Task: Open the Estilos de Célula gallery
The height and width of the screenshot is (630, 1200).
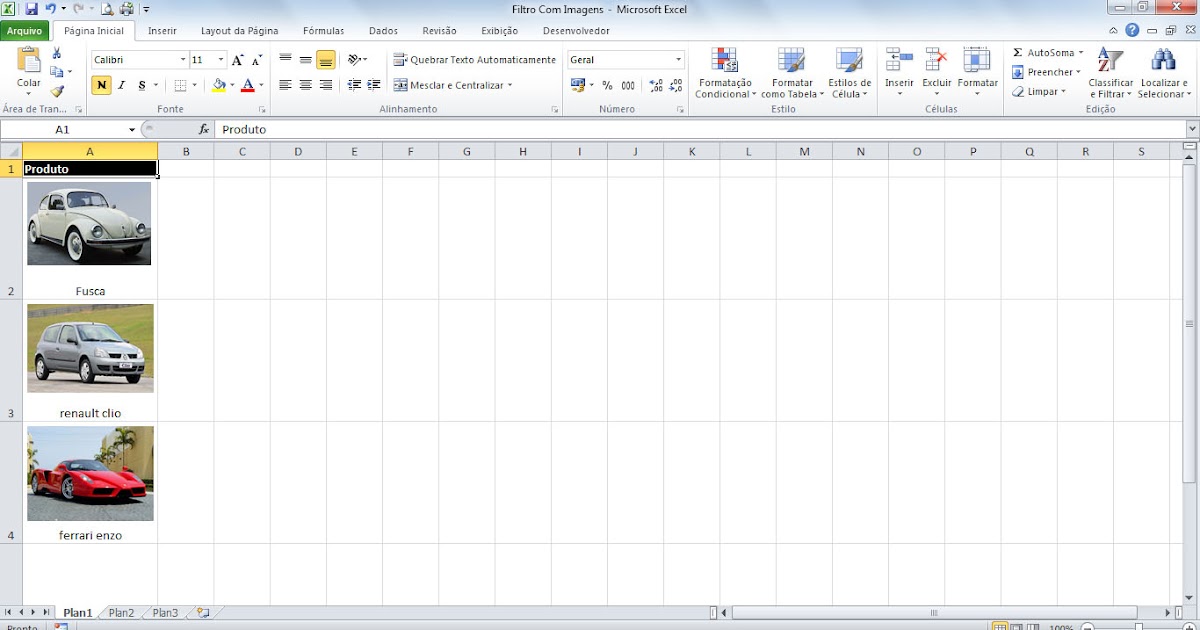Action: [x=850, y=72]
